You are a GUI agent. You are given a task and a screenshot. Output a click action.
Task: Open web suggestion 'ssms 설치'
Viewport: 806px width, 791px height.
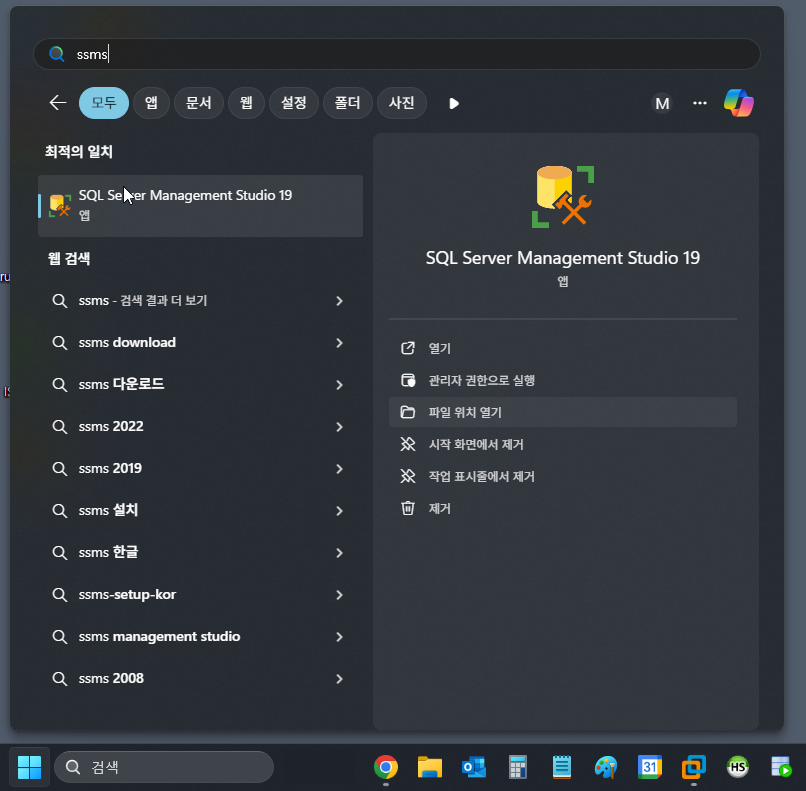(x=200, y=510)
